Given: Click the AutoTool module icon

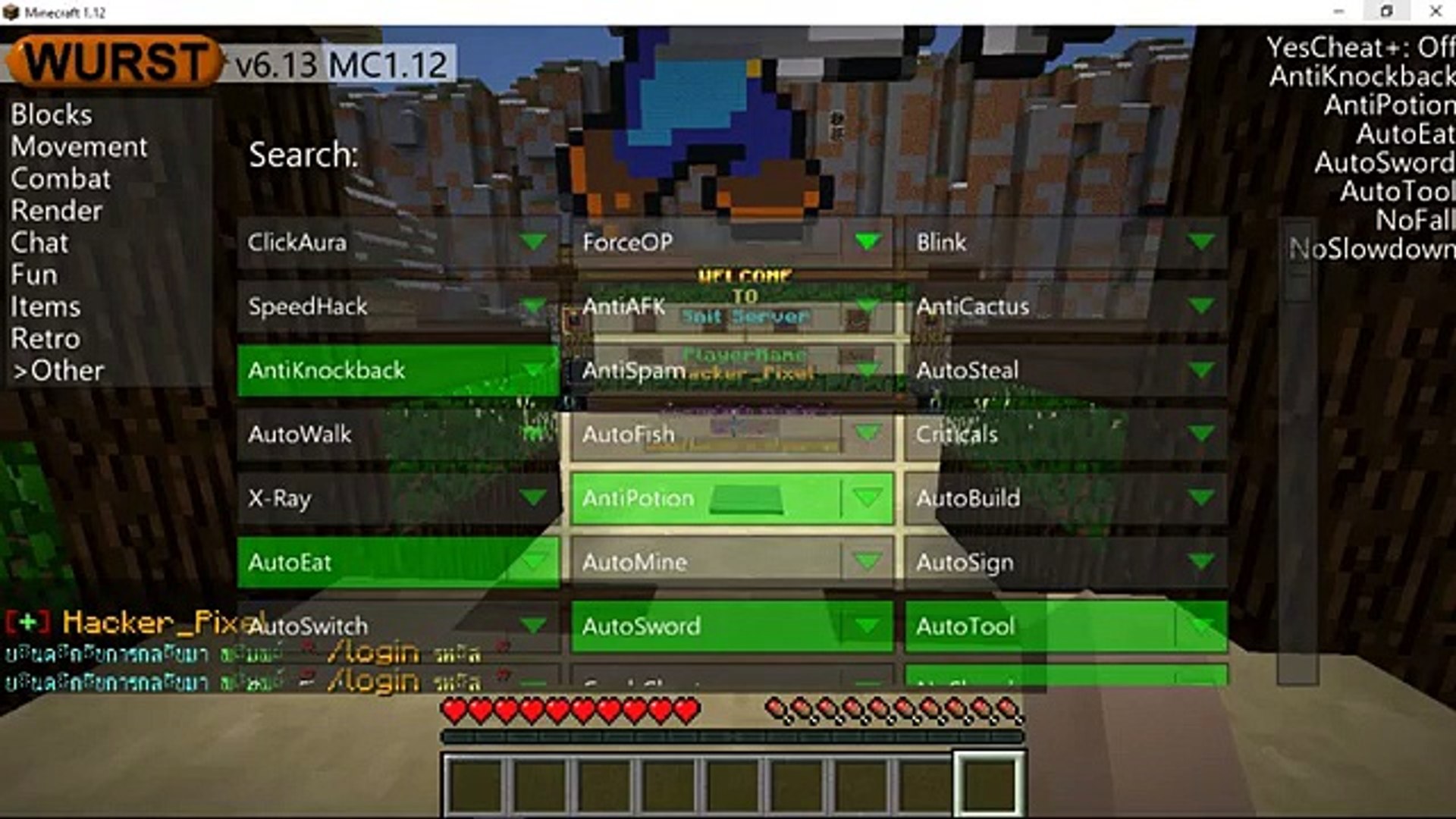Looking at the screenshot, I should [1064, 625].
